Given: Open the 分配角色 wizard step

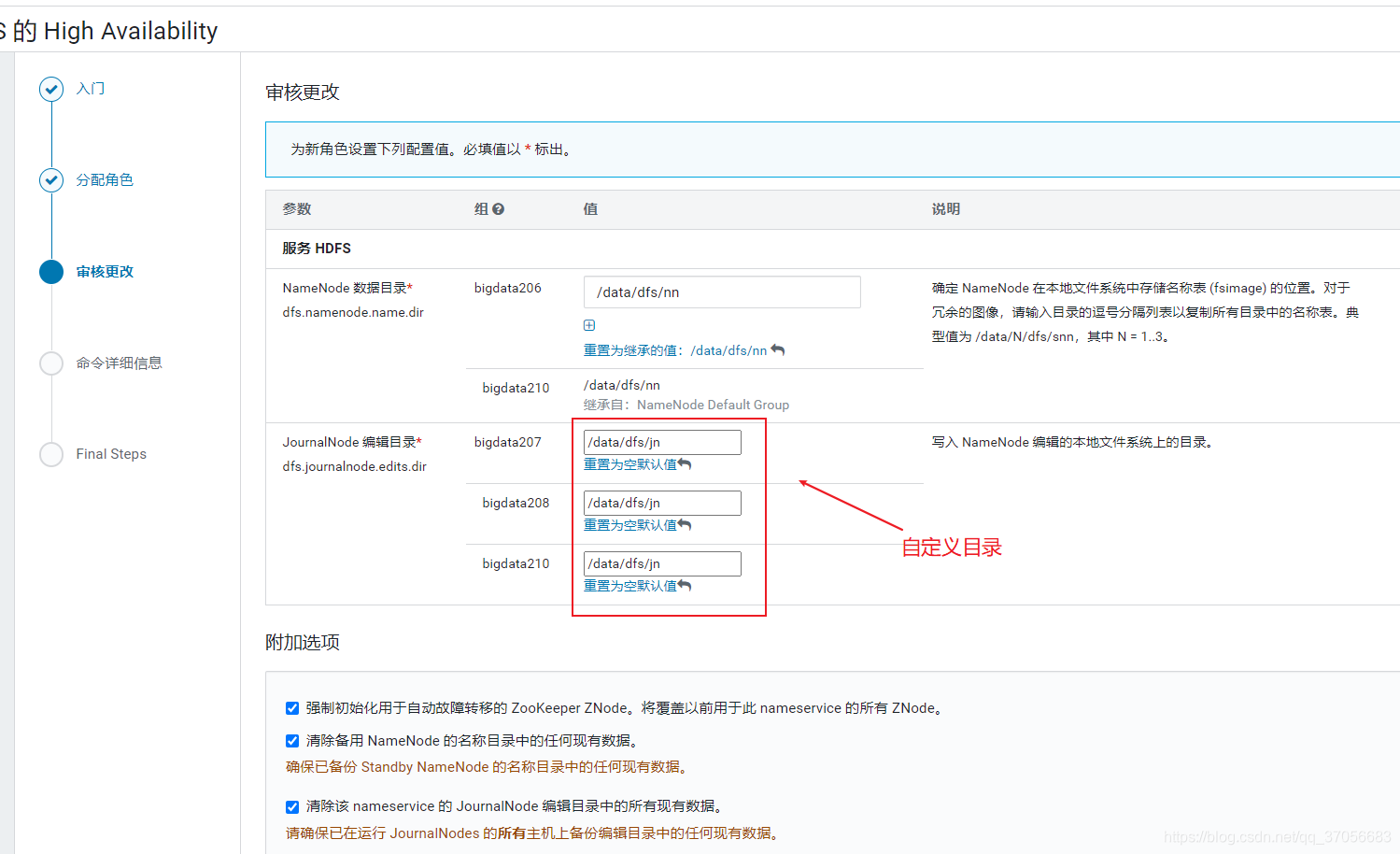Looking at the screenshot, I should tap(105, 179).
